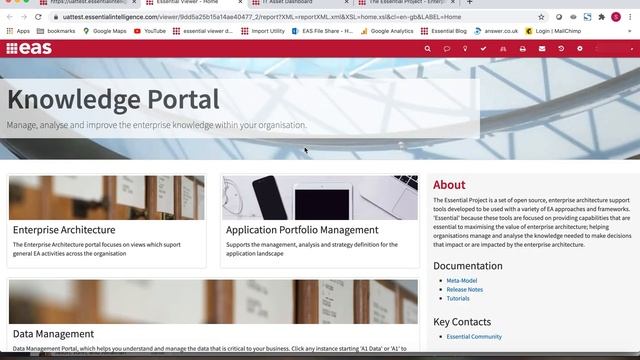Click the history clock icon in the header
This screenshot has width=640, height=360.
[561, 49]
